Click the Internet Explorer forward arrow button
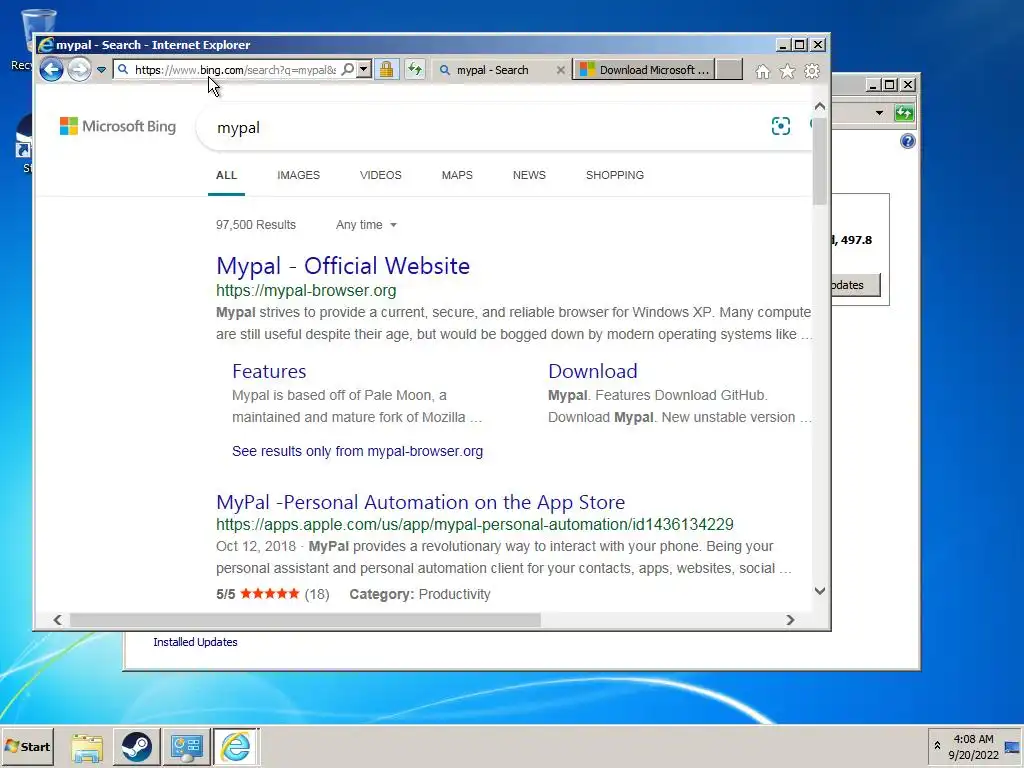Image resolution: width=1024 pixels, height=768 pixels. pos(80,69)
